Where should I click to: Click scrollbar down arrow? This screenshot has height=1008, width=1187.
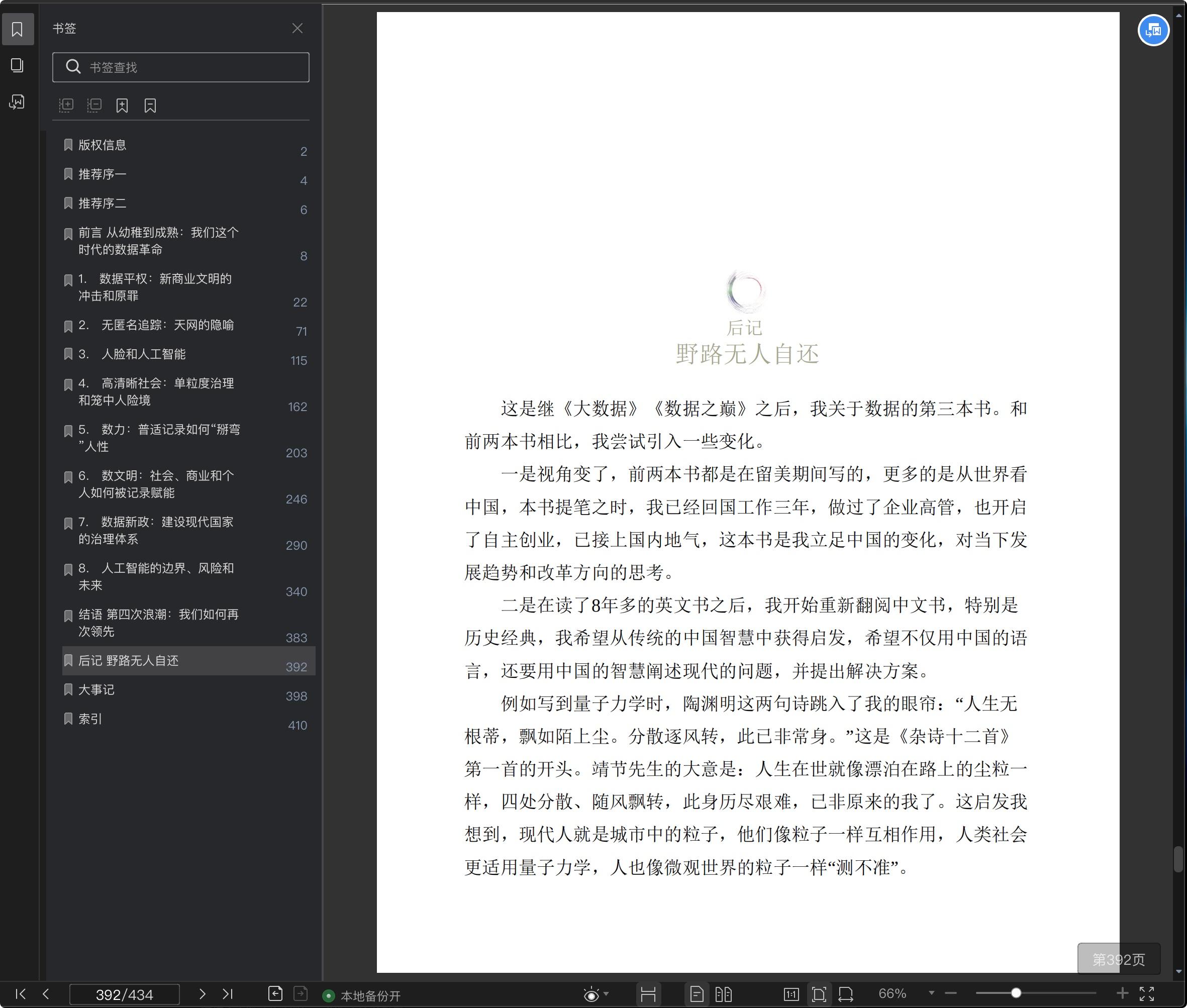tap(1178, 971)
